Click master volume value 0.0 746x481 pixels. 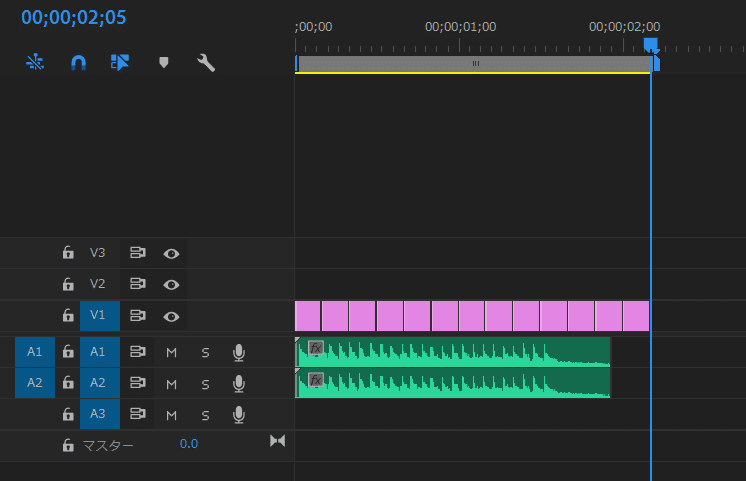[189, 443]
